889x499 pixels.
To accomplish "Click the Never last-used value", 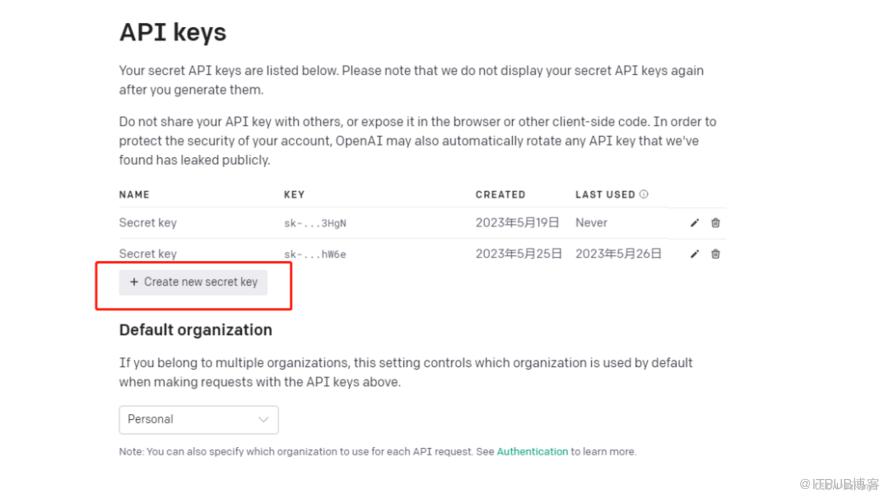I will [x=591, y=222].
